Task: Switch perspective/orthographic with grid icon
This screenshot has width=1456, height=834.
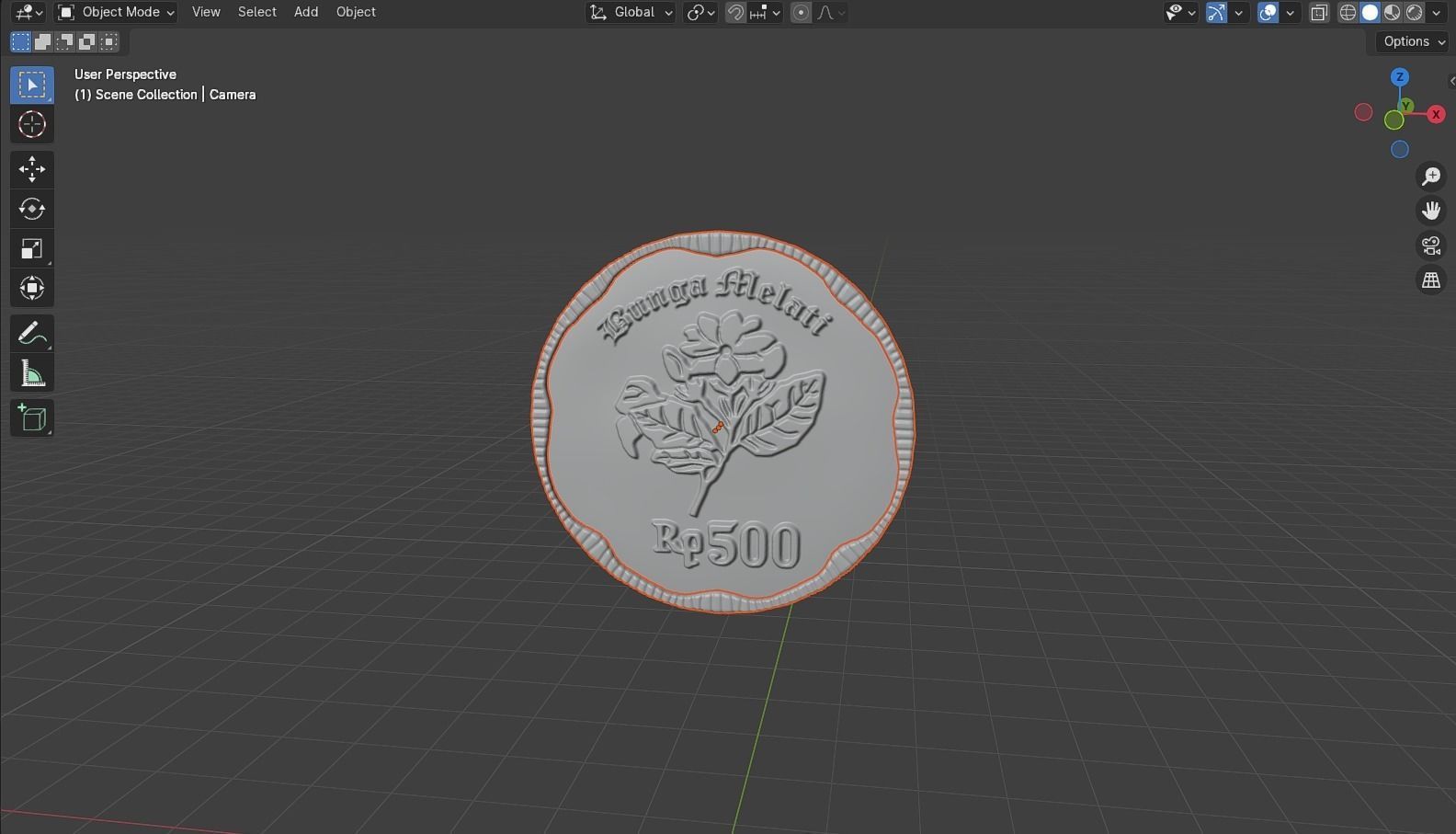Action: click(x=1431, y=280)
